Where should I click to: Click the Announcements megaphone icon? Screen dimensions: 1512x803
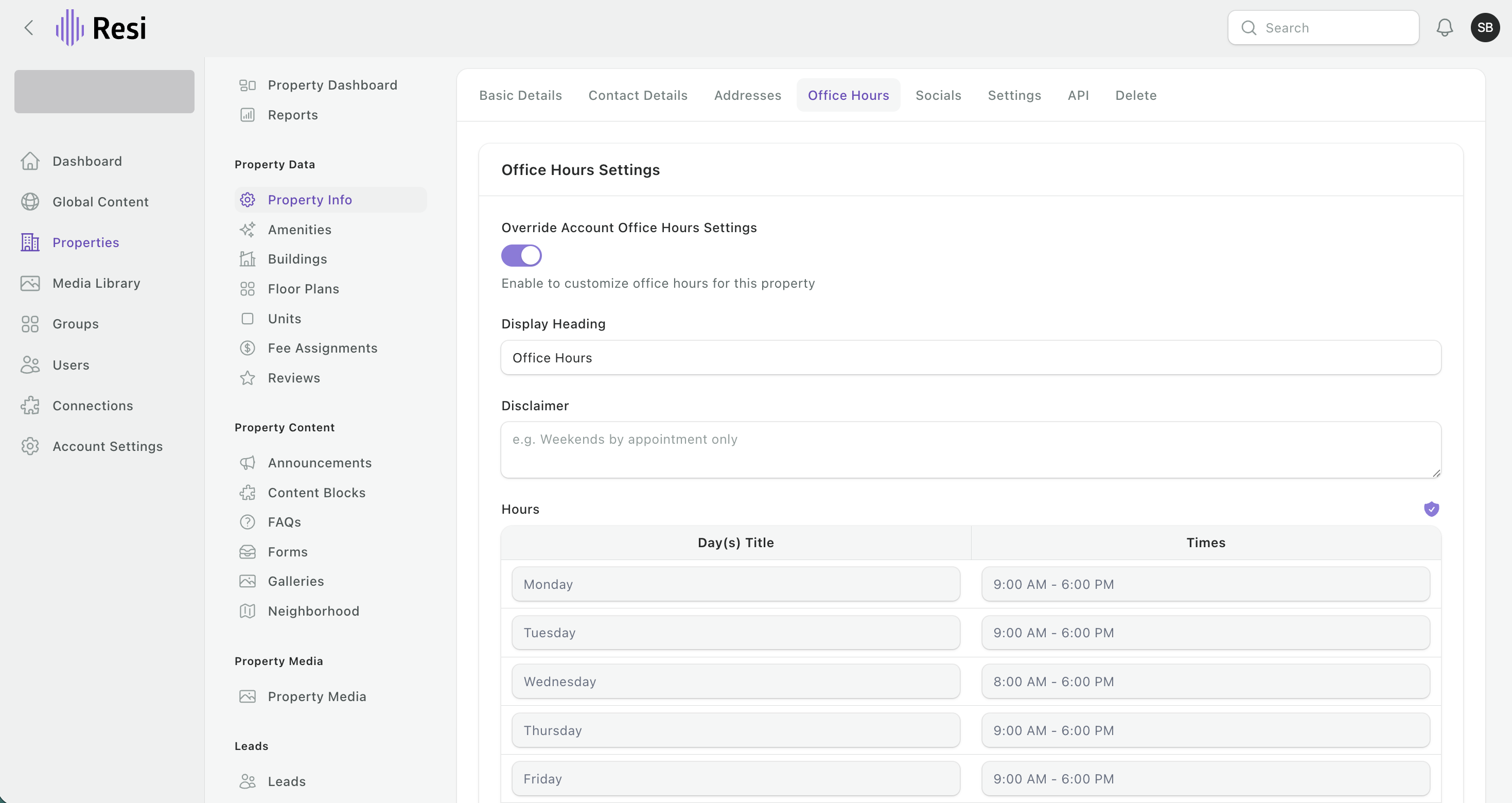pyautogui.click(x=248, y=463)
